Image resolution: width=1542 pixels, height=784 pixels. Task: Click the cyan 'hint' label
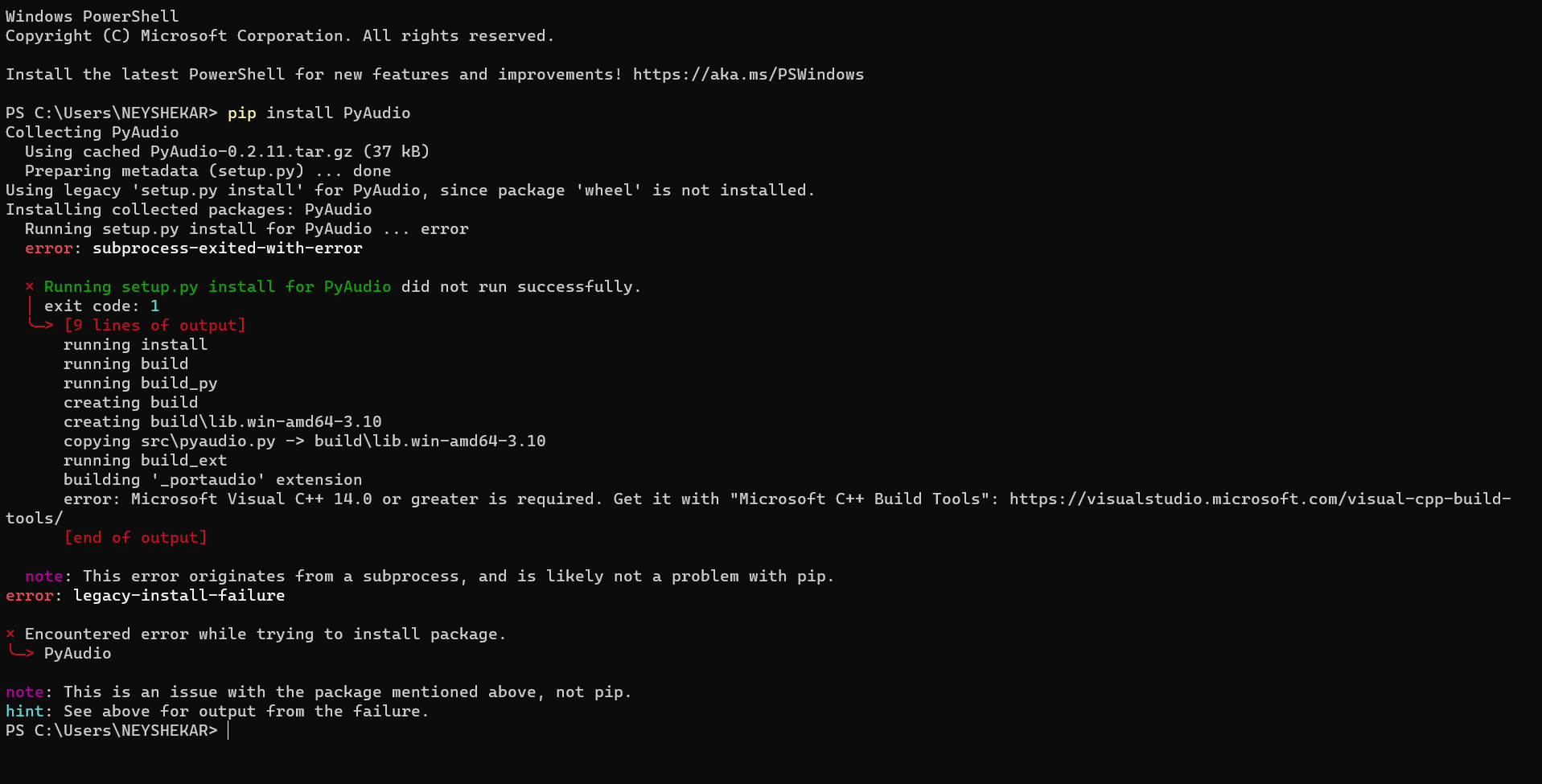coord(25,712)
